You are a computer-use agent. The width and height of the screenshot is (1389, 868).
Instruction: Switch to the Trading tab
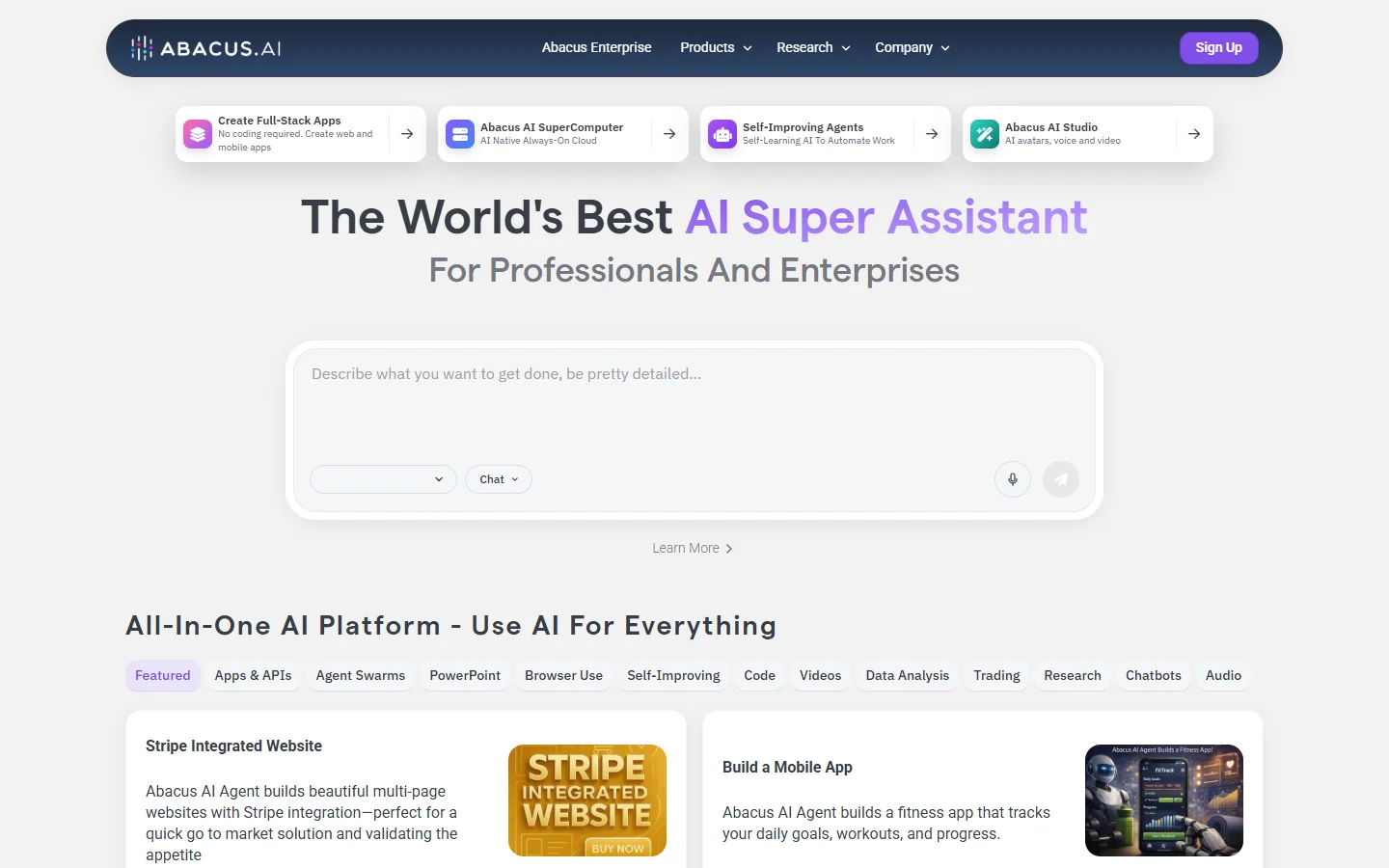[996, 676]
